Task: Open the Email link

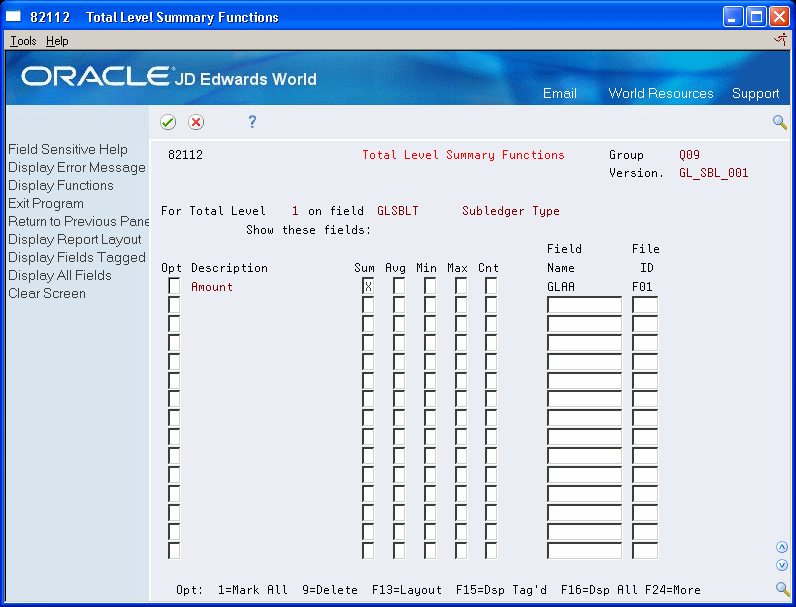Action: point(559,93)
